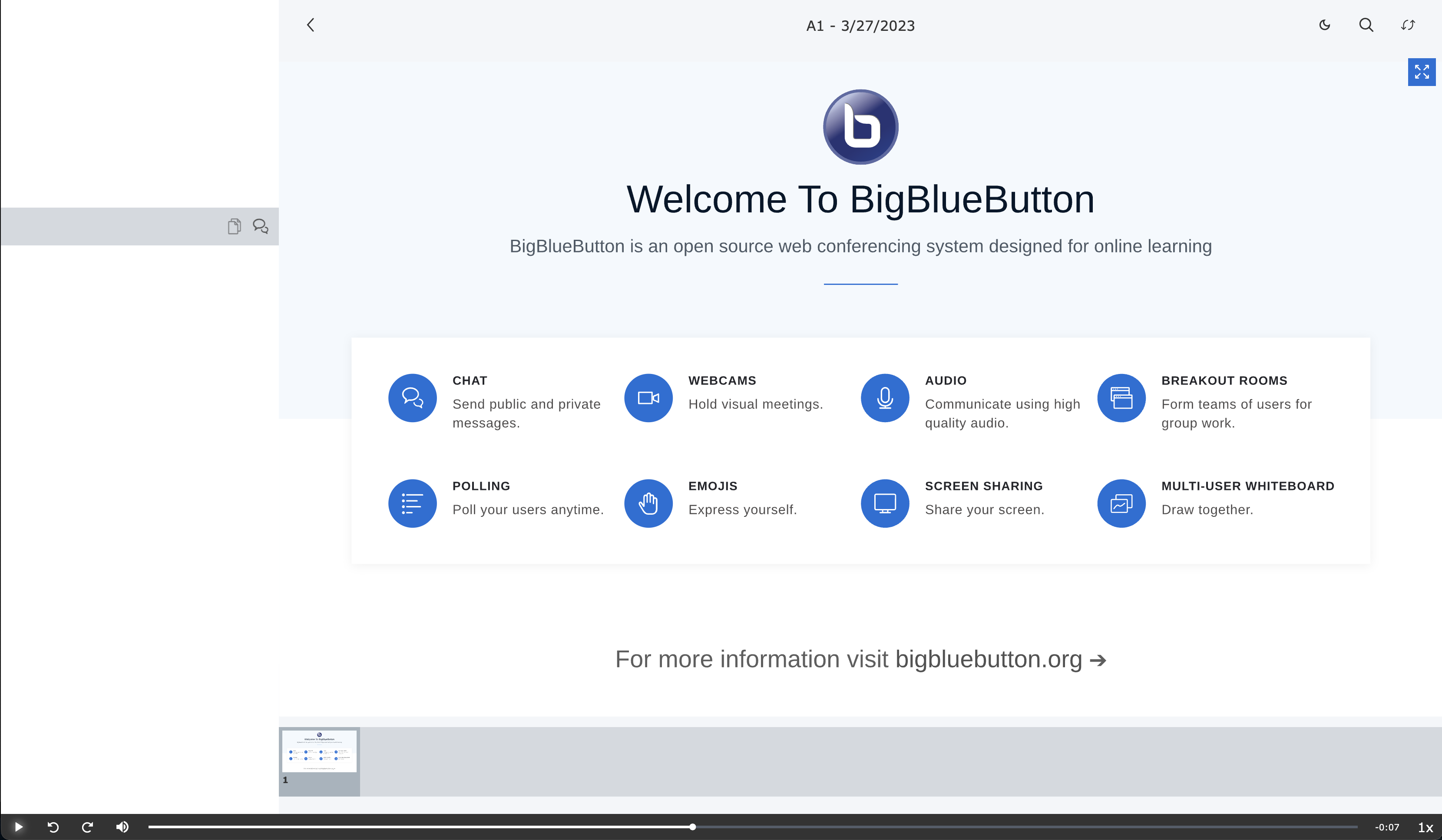
Task: Open the chat bubbles icon in sidebar
Action: [x=261, y=227]
